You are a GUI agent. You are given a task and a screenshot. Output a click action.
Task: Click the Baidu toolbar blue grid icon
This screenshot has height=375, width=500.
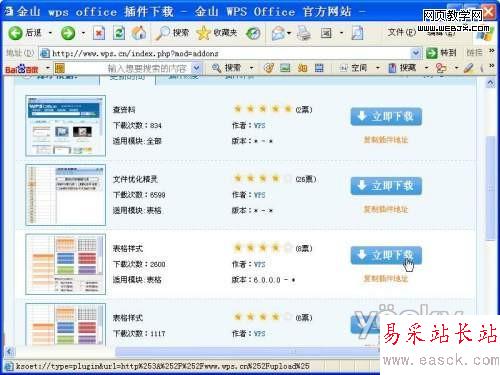319,68
